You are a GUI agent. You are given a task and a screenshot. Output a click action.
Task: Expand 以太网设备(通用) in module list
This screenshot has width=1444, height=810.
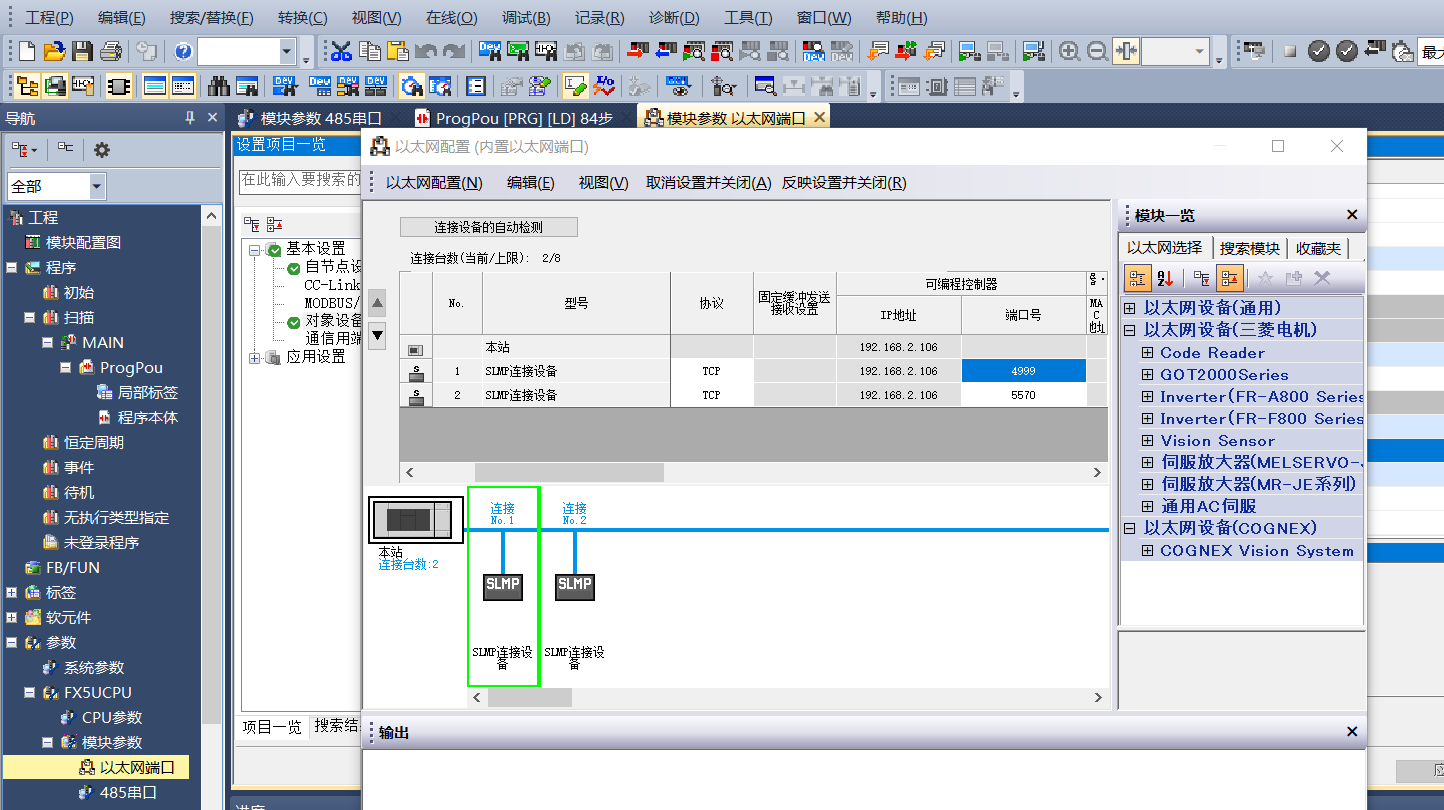(x=1130, y=308)
